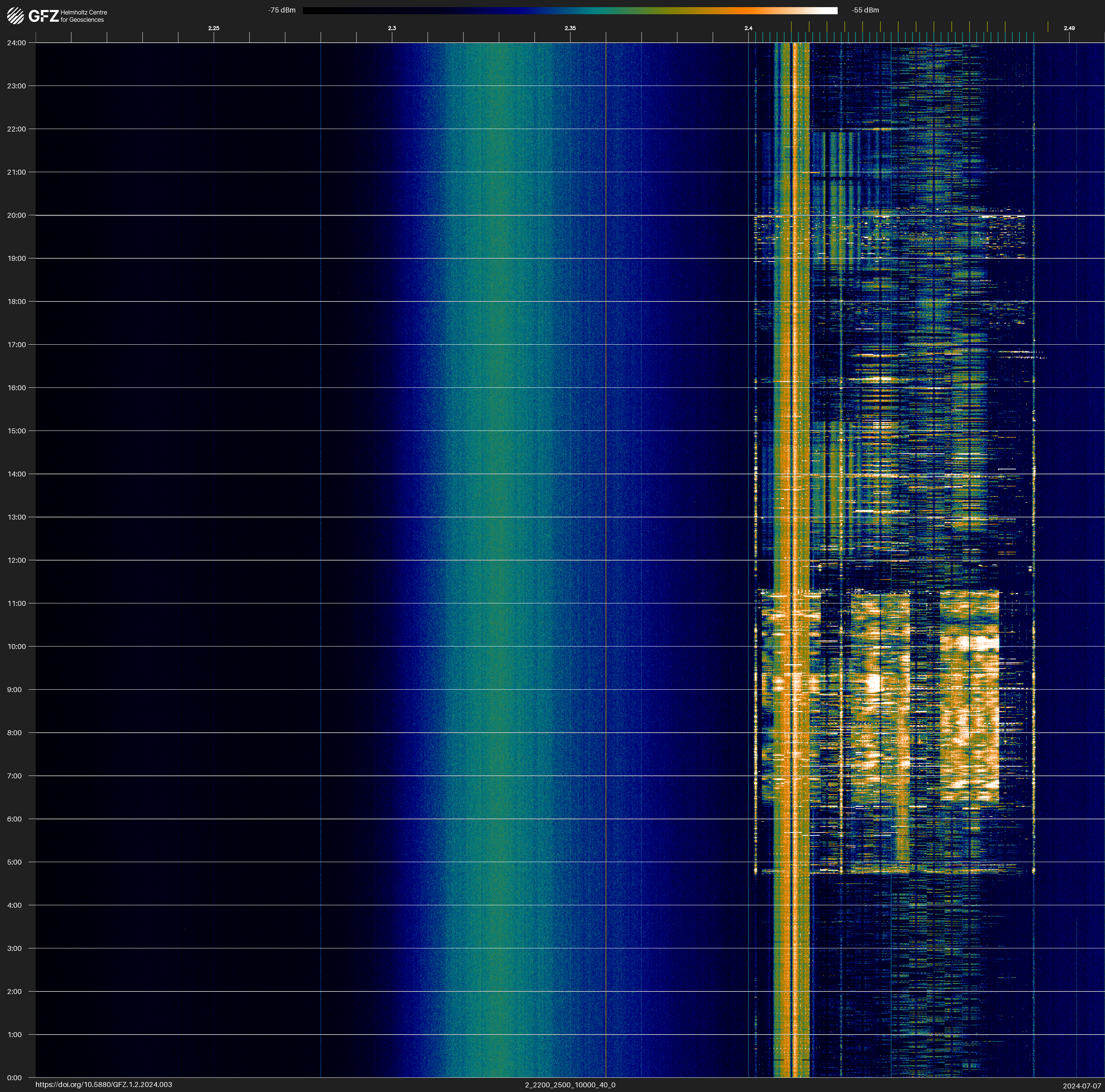The height and width of the screenshot is (1092, 1105).
Task: Click the 17:00 time axis label
Action: tap(17, 345)
